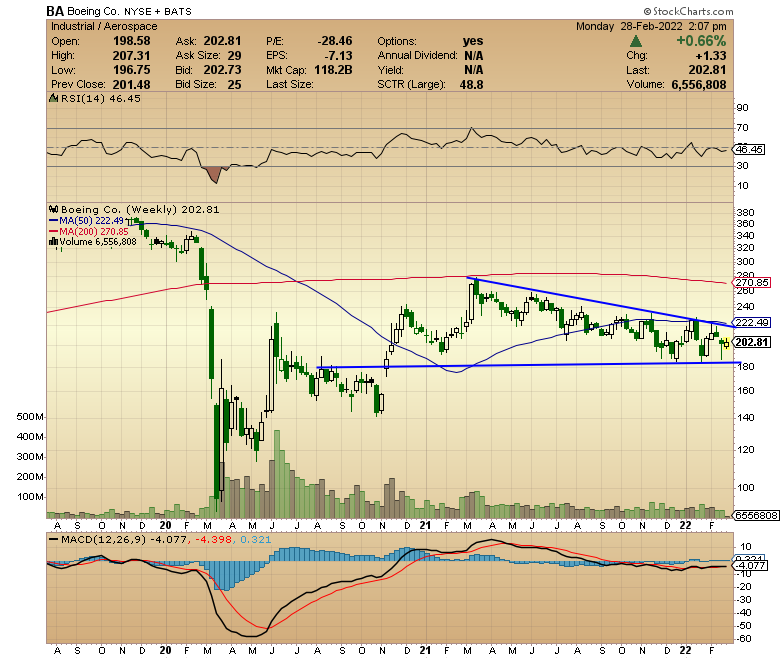780x659 pixels.
Task: Click the 21 year label below price chart
Action: 425,525
